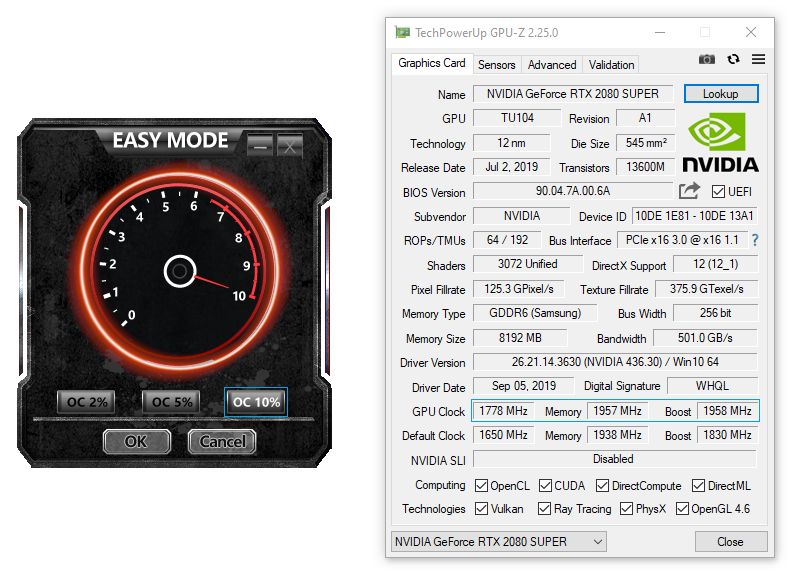Click the NVIDIA logo in GPU-Z

pos(721,142)
